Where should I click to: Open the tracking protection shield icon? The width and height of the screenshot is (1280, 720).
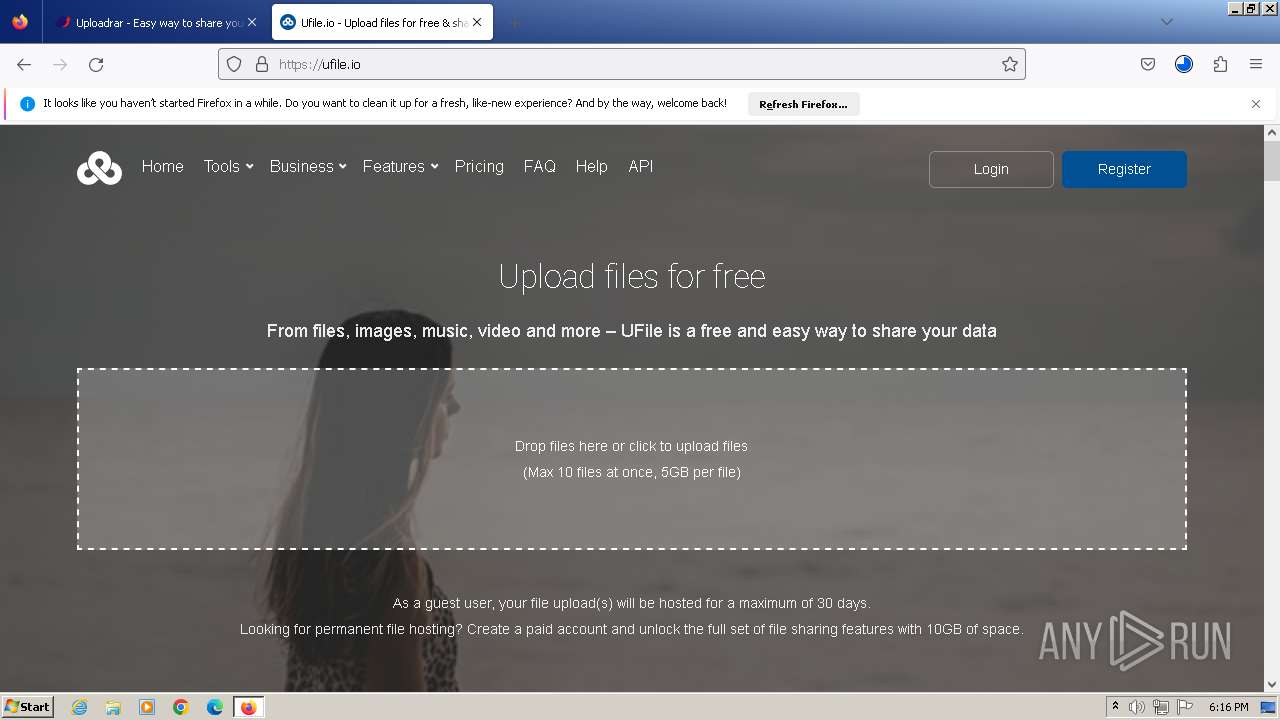click(x=234, y=64)
